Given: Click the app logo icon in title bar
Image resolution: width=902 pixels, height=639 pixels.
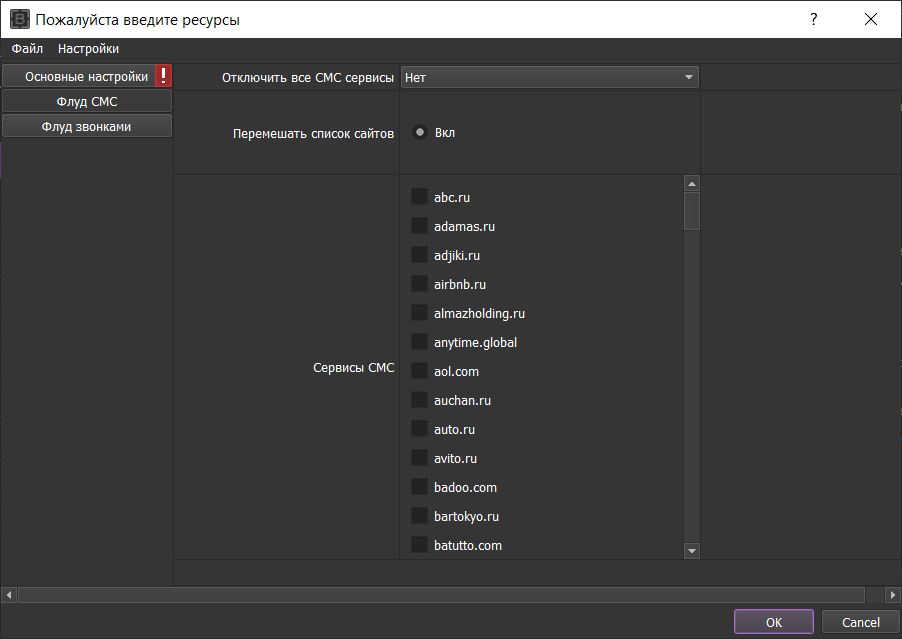Looking at the screenshot, I should point(19,19).
